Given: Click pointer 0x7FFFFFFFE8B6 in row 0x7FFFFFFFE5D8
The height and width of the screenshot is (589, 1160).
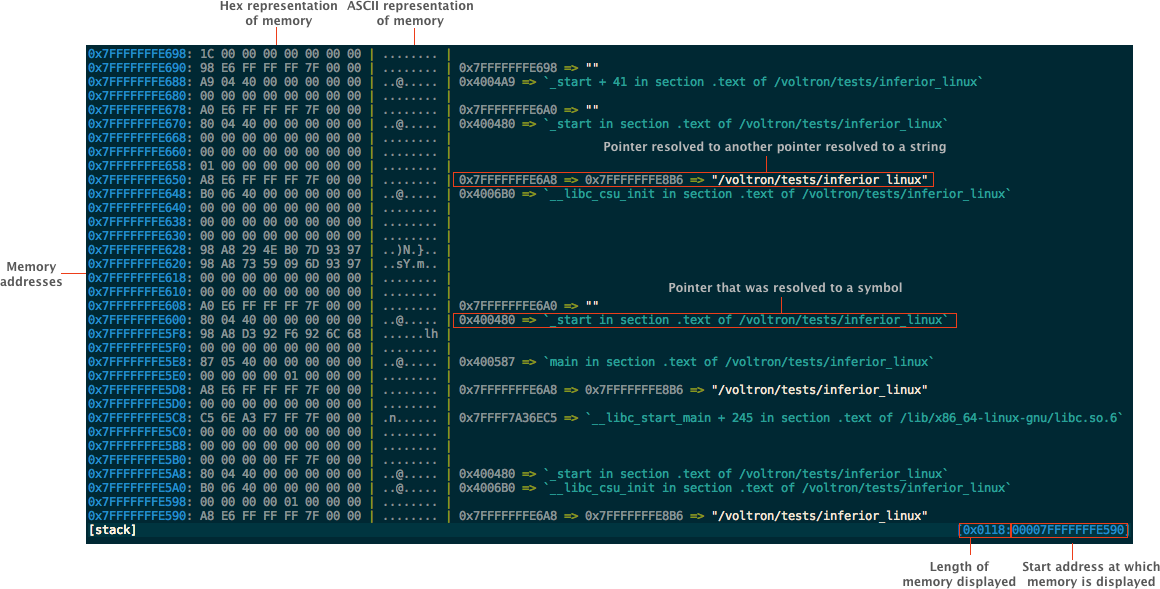Looking at the screenshot, I should tap(634, 390).
